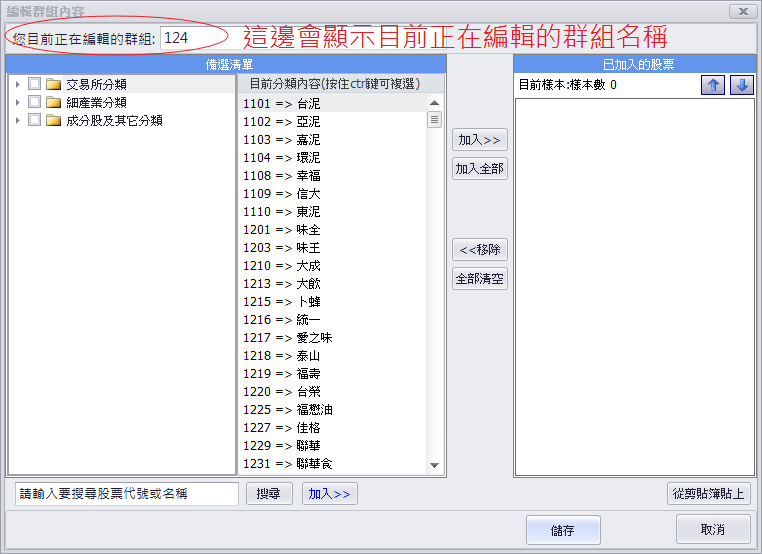Select stock row 1101 => 台泥

click(333, 104)
